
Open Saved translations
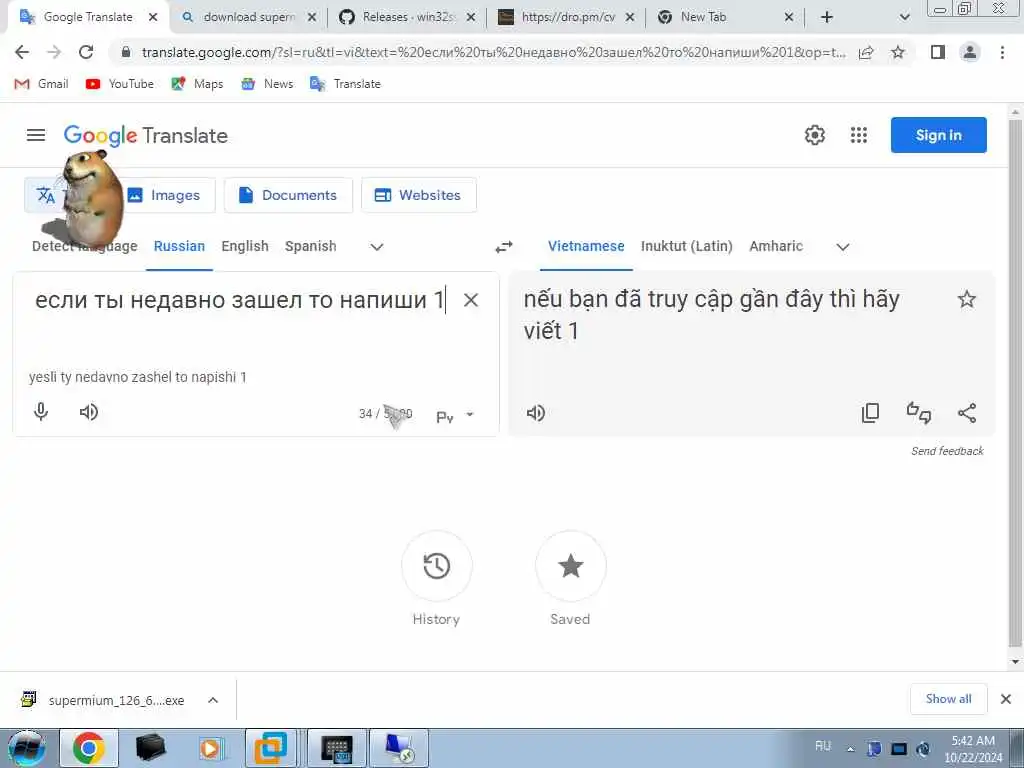tap(570, 566)
